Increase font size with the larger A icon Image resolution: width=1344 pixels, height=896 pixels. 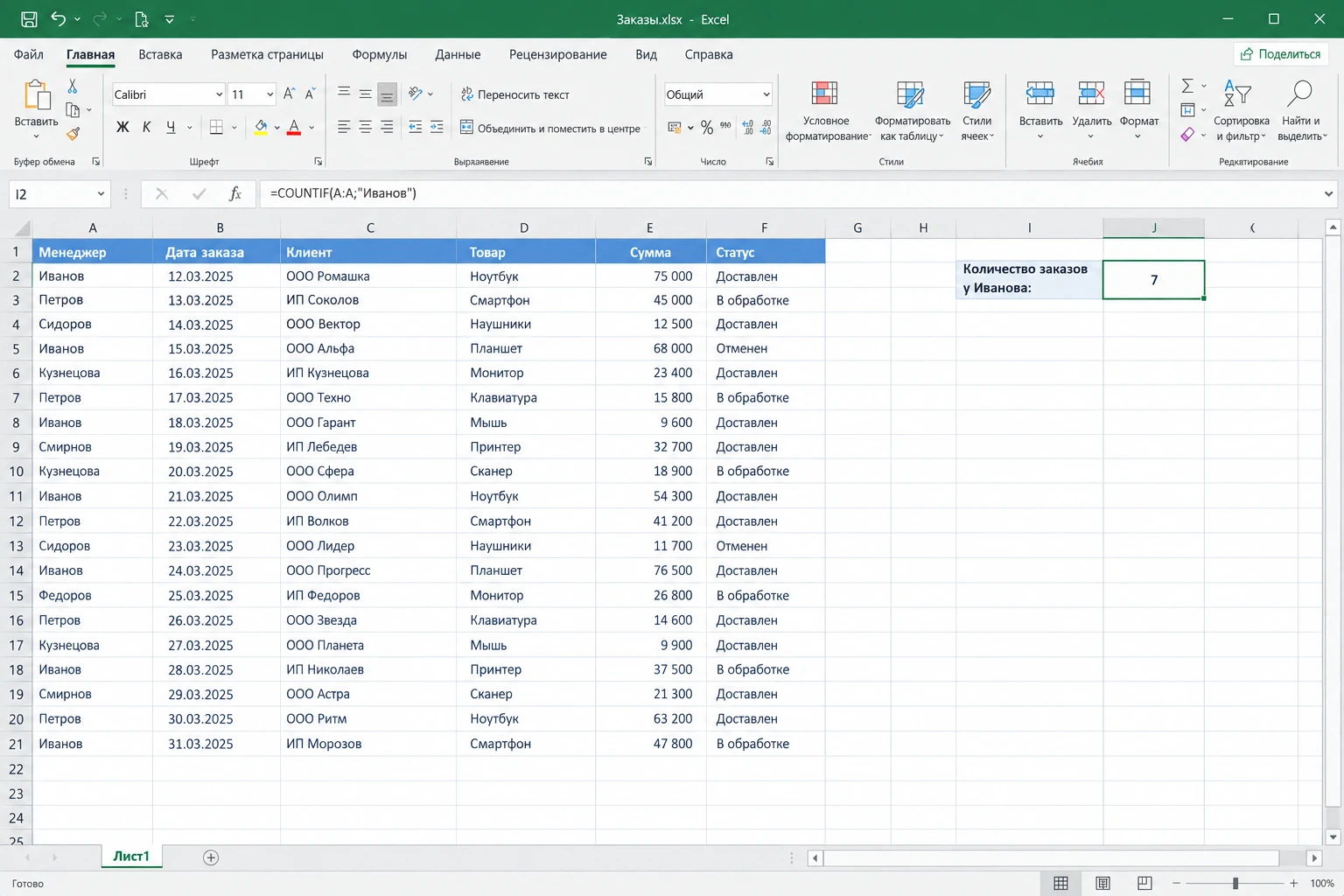point(289,94)
